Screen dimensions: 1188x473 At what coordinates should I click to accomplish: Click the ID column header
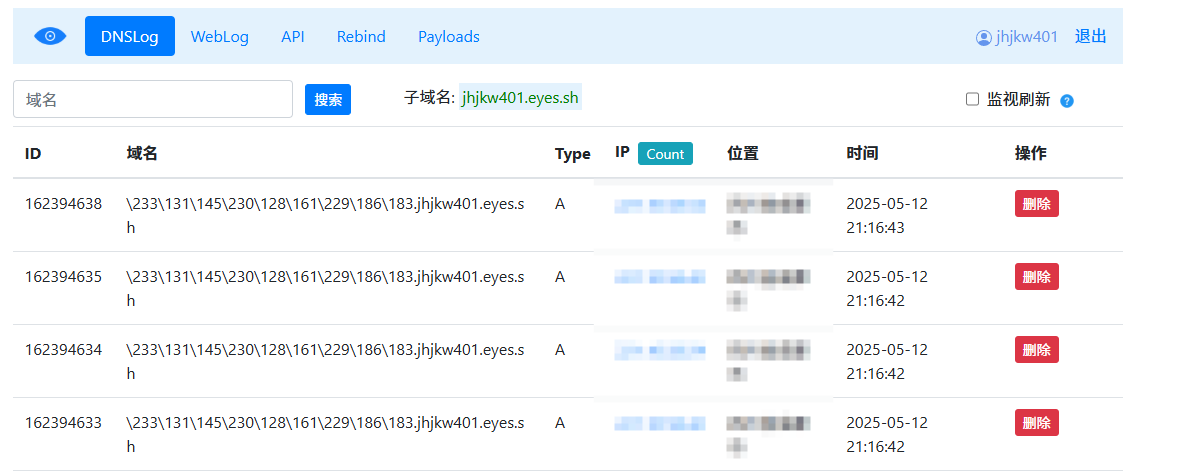[33, 153]
